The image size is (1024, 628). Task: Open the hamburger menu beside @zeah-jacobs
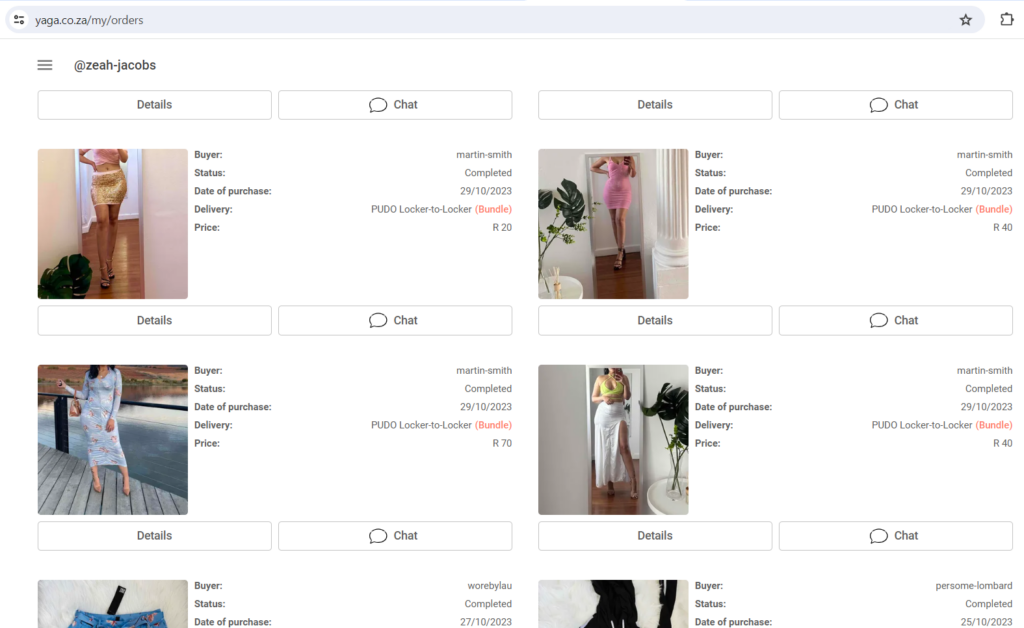[45, 65]
